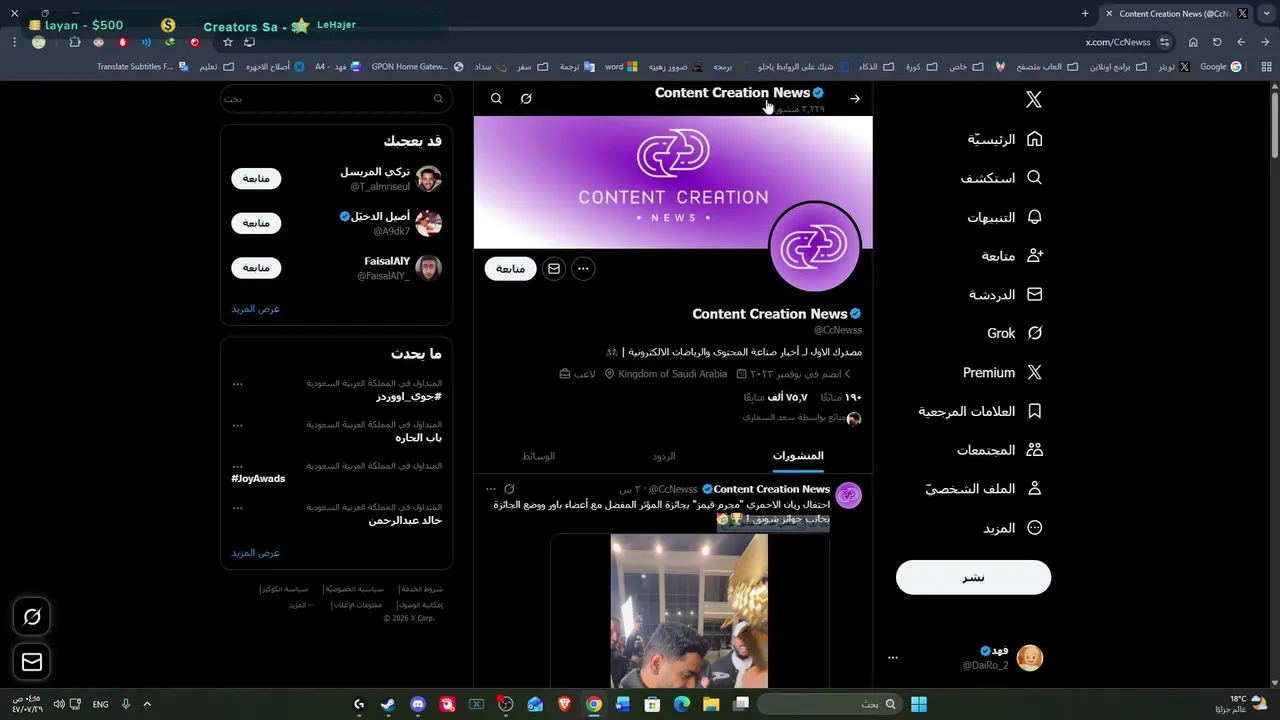Click the Grok icon on first post

click(x=509, y=489)
